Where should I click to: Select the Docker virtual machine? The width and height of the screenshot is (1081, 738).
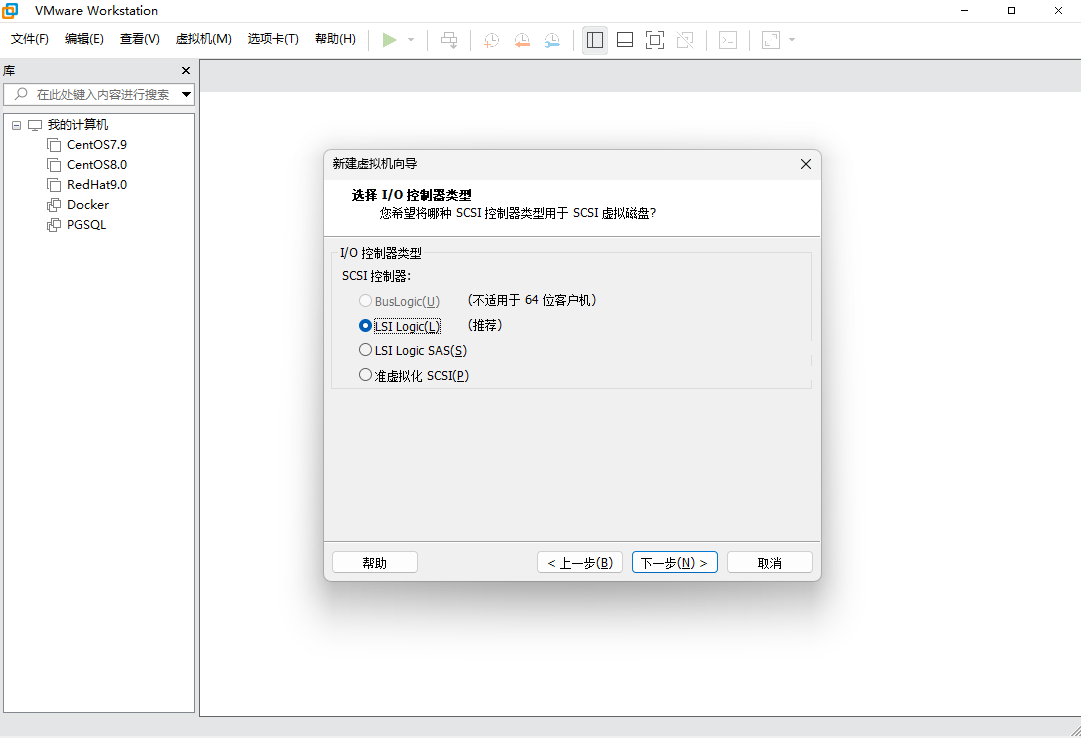88,205
